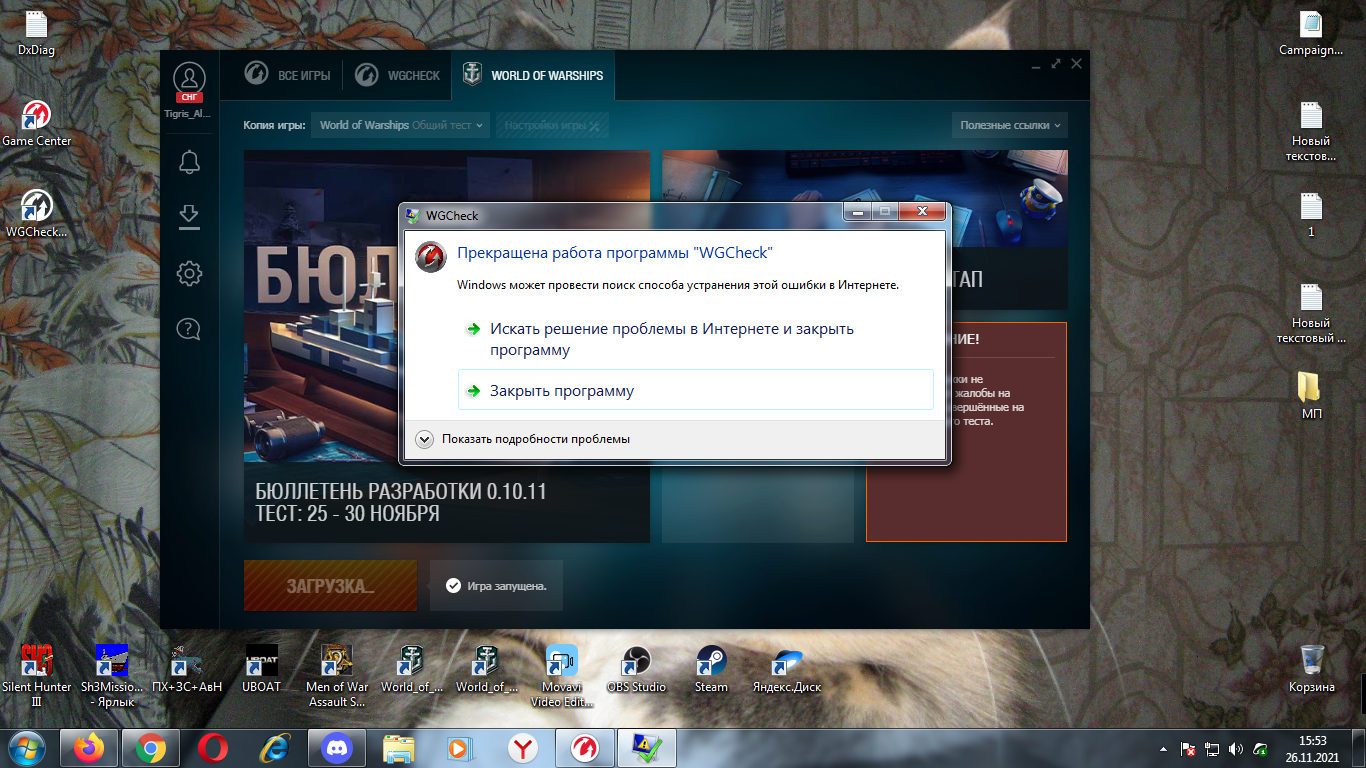Open the support question mark icon
Image resolution: width=1366 pixels, height=768 pixels.
click(x=189, y=328)
